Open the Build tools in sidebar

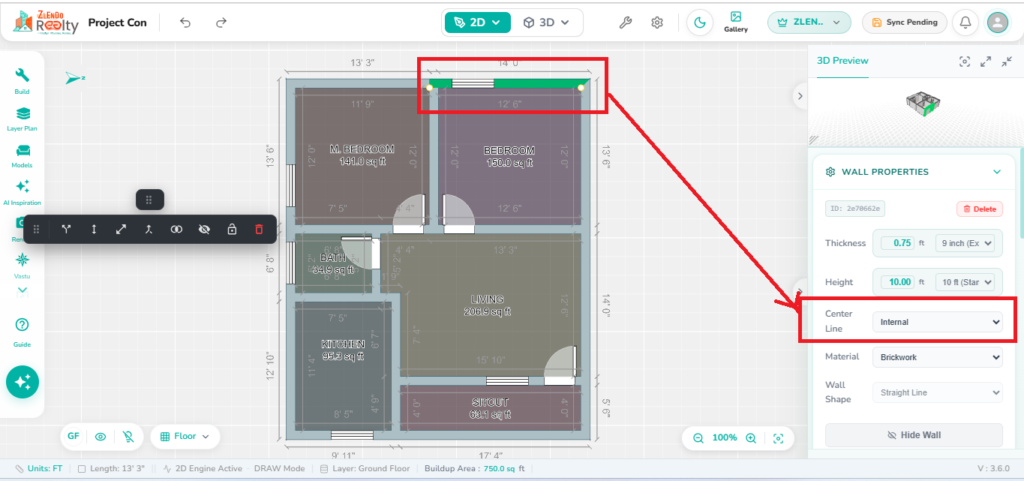coord(22,81)
